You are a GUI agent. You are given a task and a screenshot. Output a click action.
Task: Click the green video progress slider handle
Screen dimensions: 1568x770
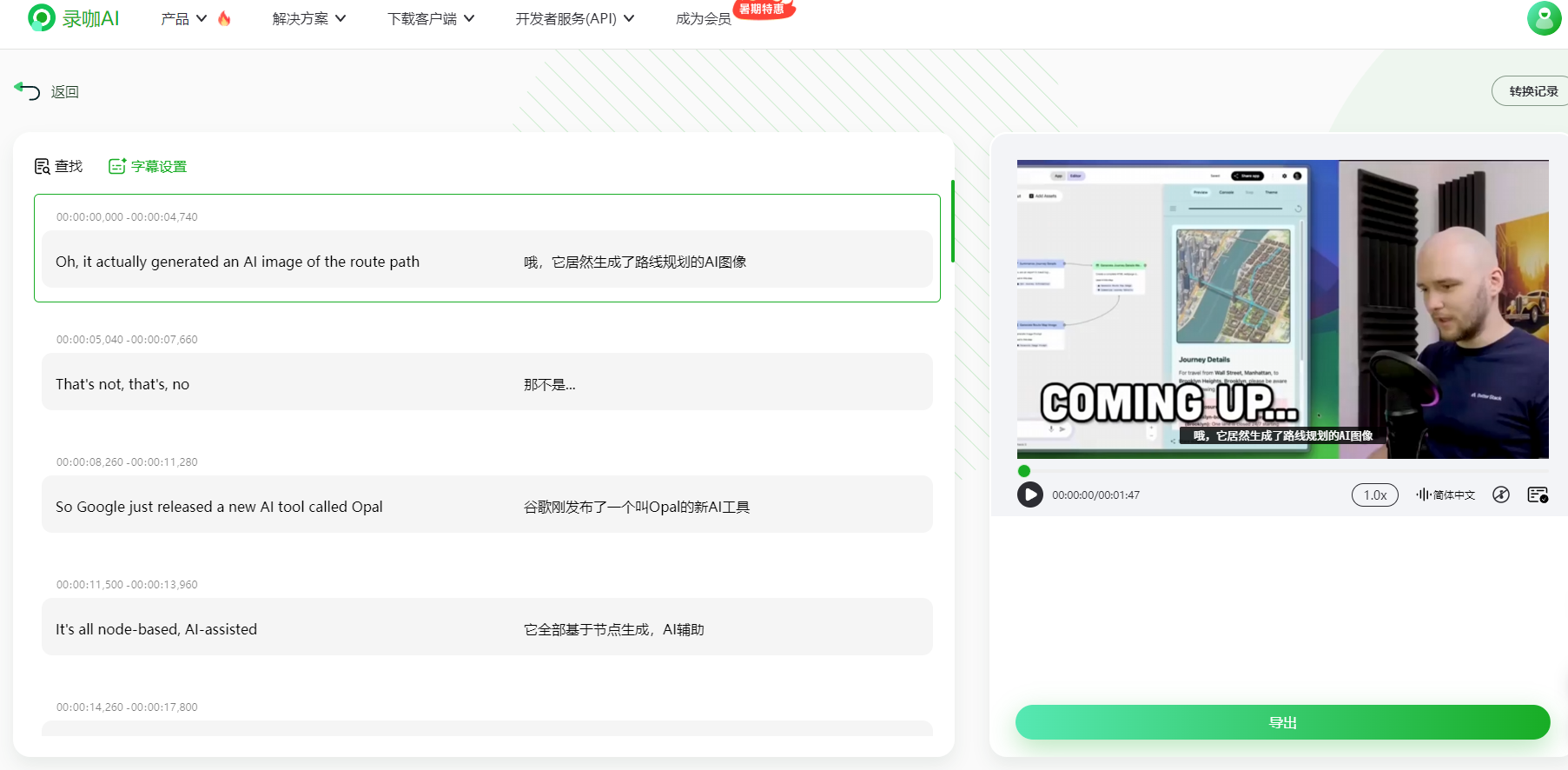1024,471
